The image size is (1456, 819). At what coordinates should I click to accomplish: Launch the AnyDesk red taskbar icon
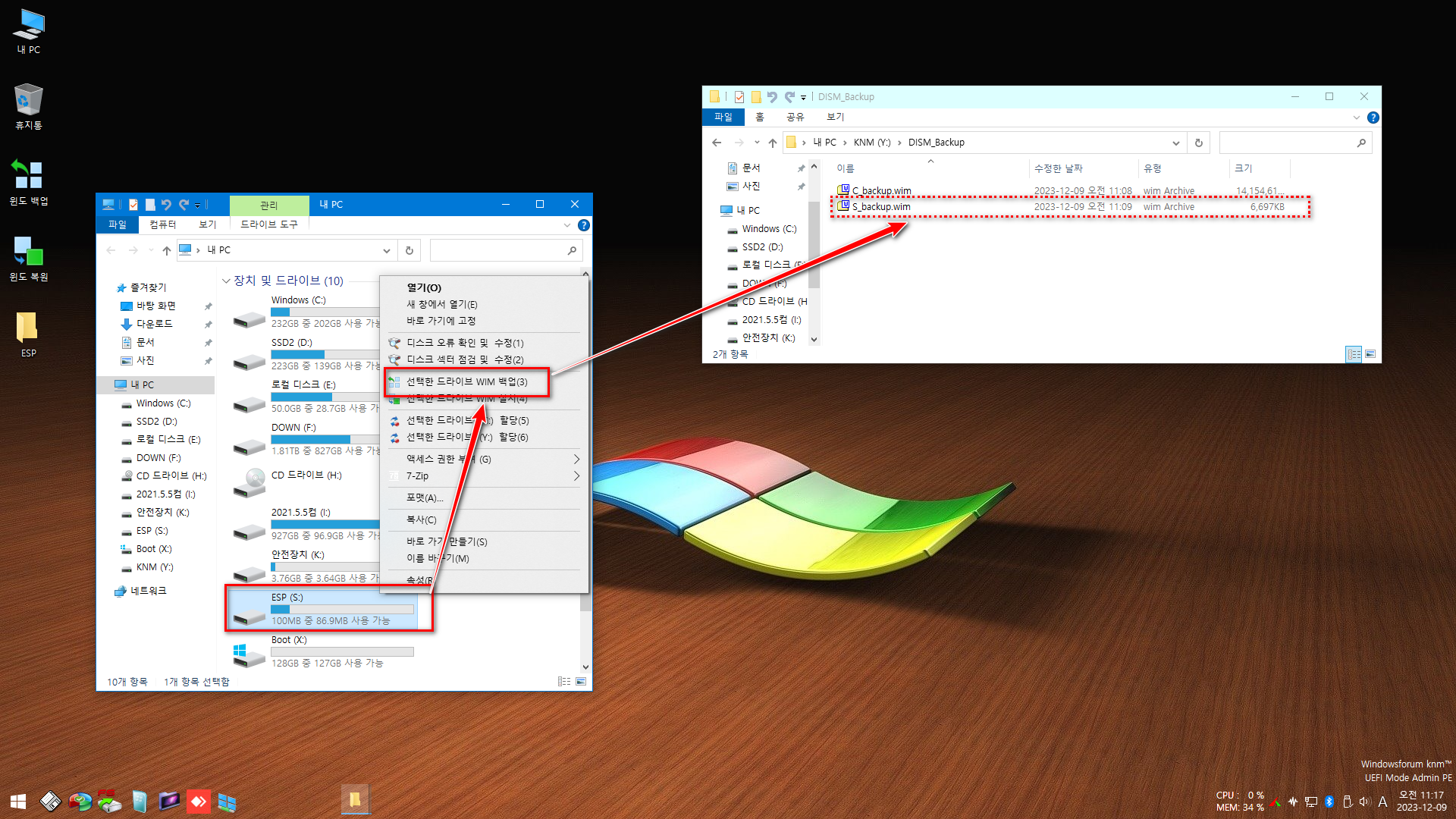coord(198,801)
